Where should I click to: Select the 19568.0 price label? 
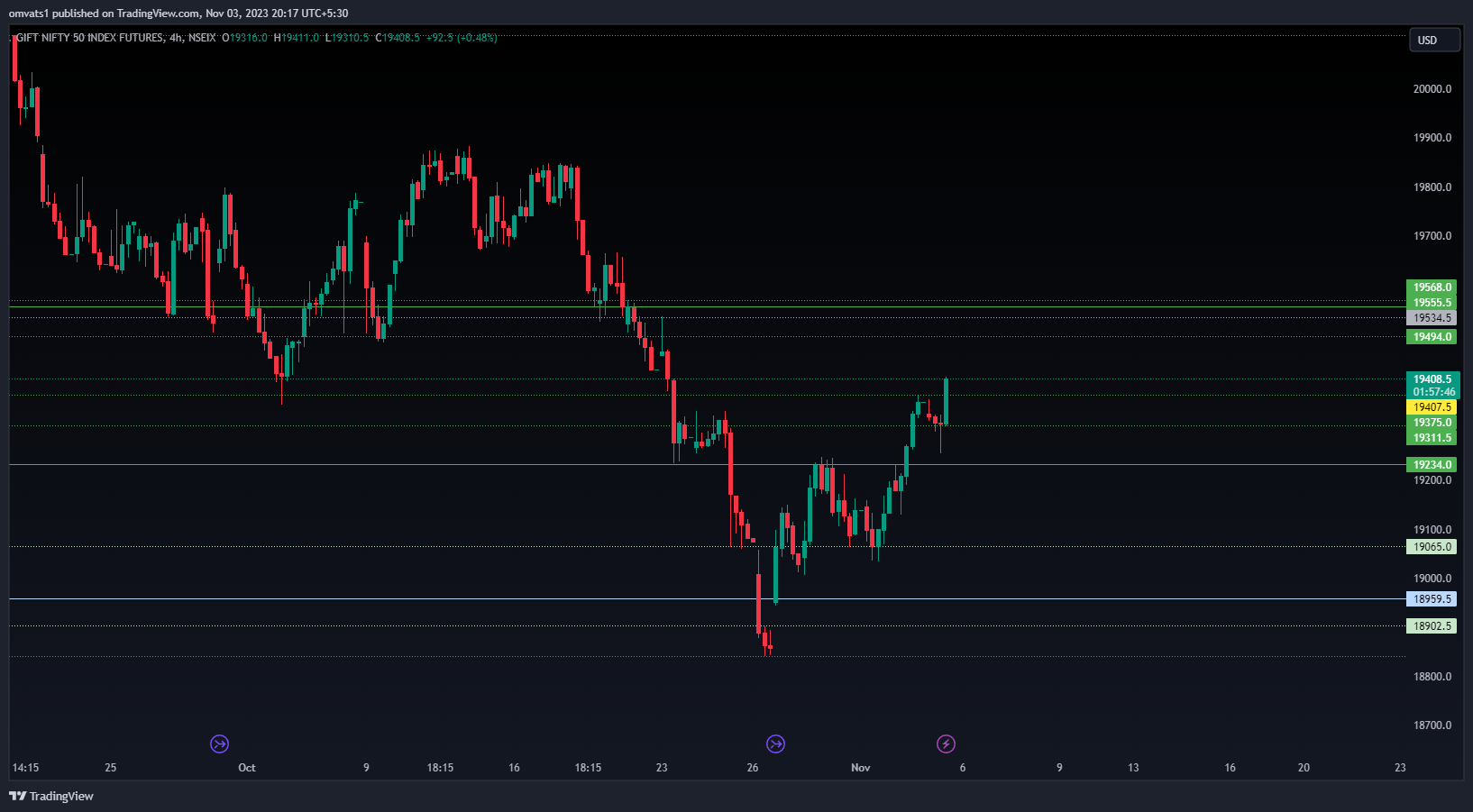[x=1432, y=287]
